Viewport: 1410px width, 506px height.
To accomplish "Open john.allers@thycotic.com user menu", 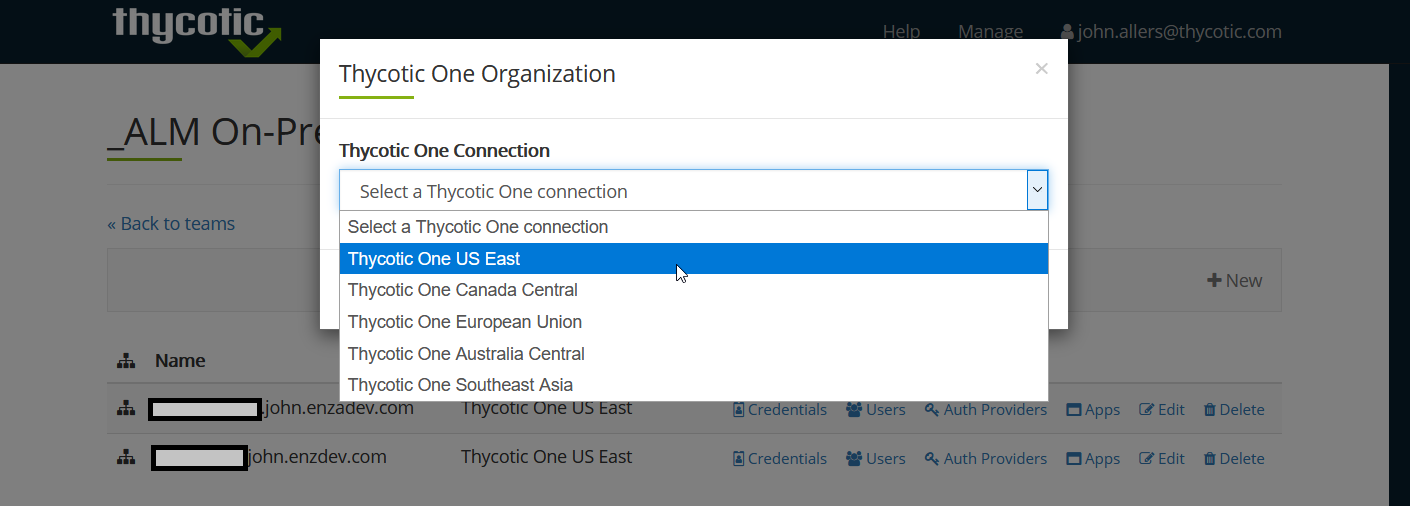I will coord(1170,32).
